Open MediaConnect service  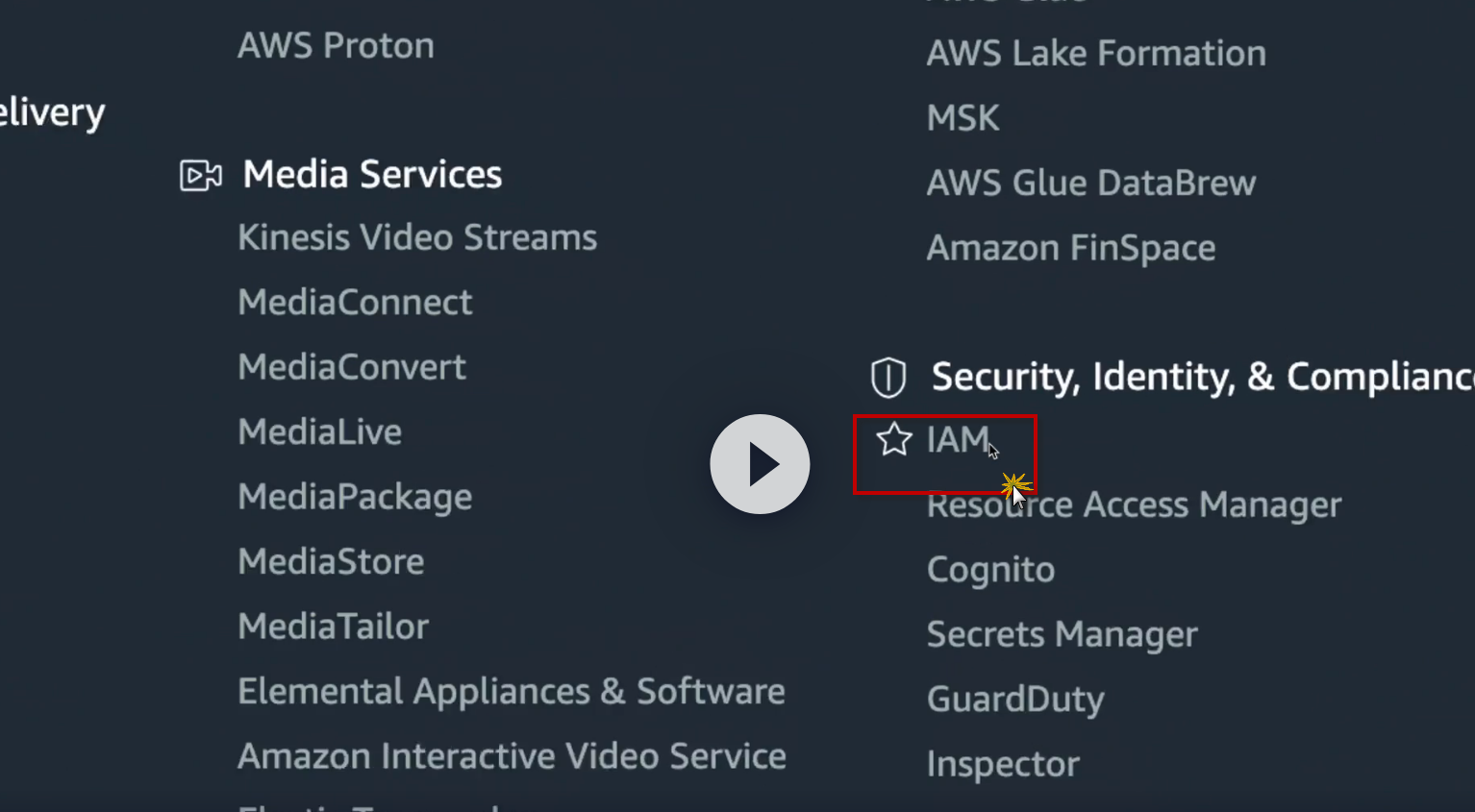click(355, 303)
